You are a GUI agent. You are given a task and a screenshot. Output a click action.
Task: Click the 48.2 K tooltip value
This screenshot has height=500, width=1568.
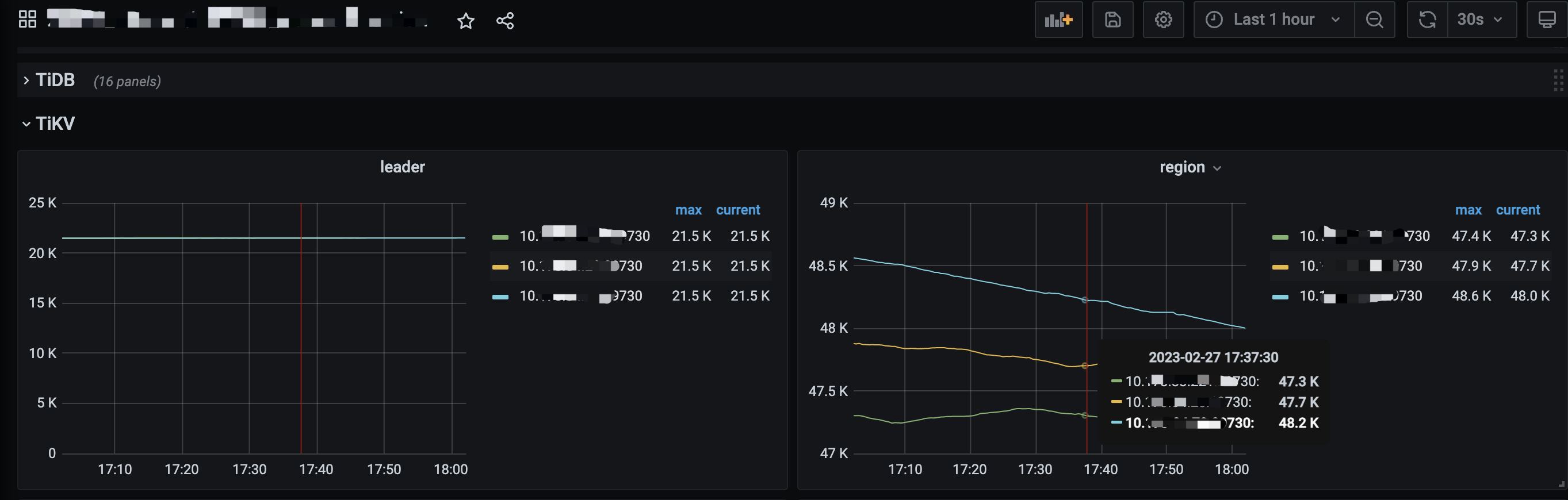[x=1298, y=423]
